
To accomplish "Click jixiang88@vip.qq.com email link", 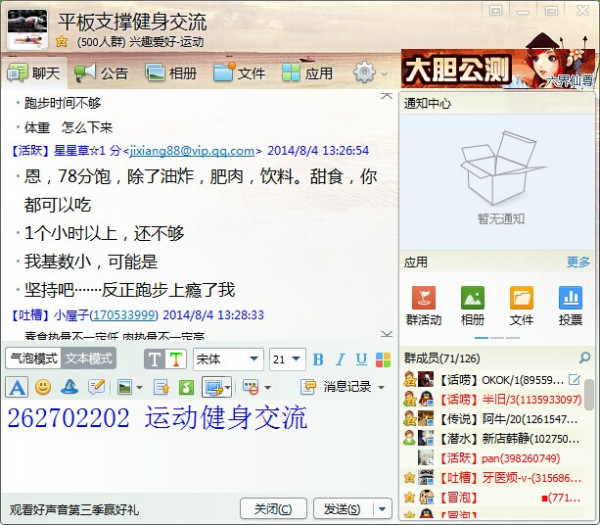I will pyautogui.click(x=192, y=151).
